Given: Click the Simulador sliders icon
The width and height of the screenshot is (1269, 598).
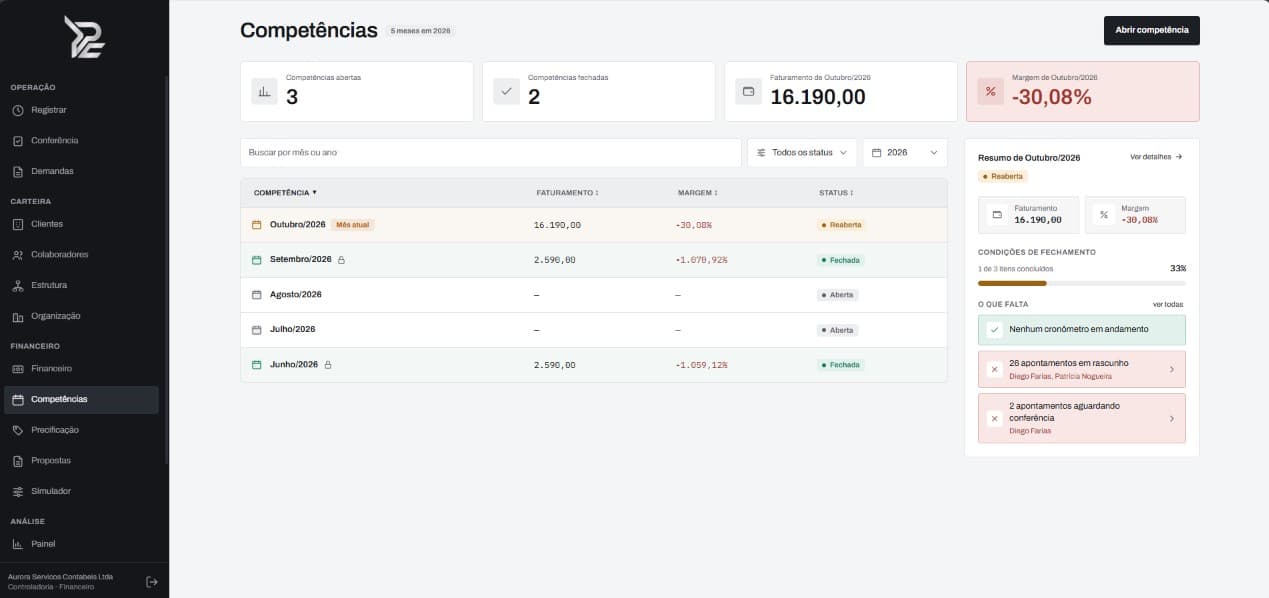Looking at the screenshot, I should coord(18,491).
